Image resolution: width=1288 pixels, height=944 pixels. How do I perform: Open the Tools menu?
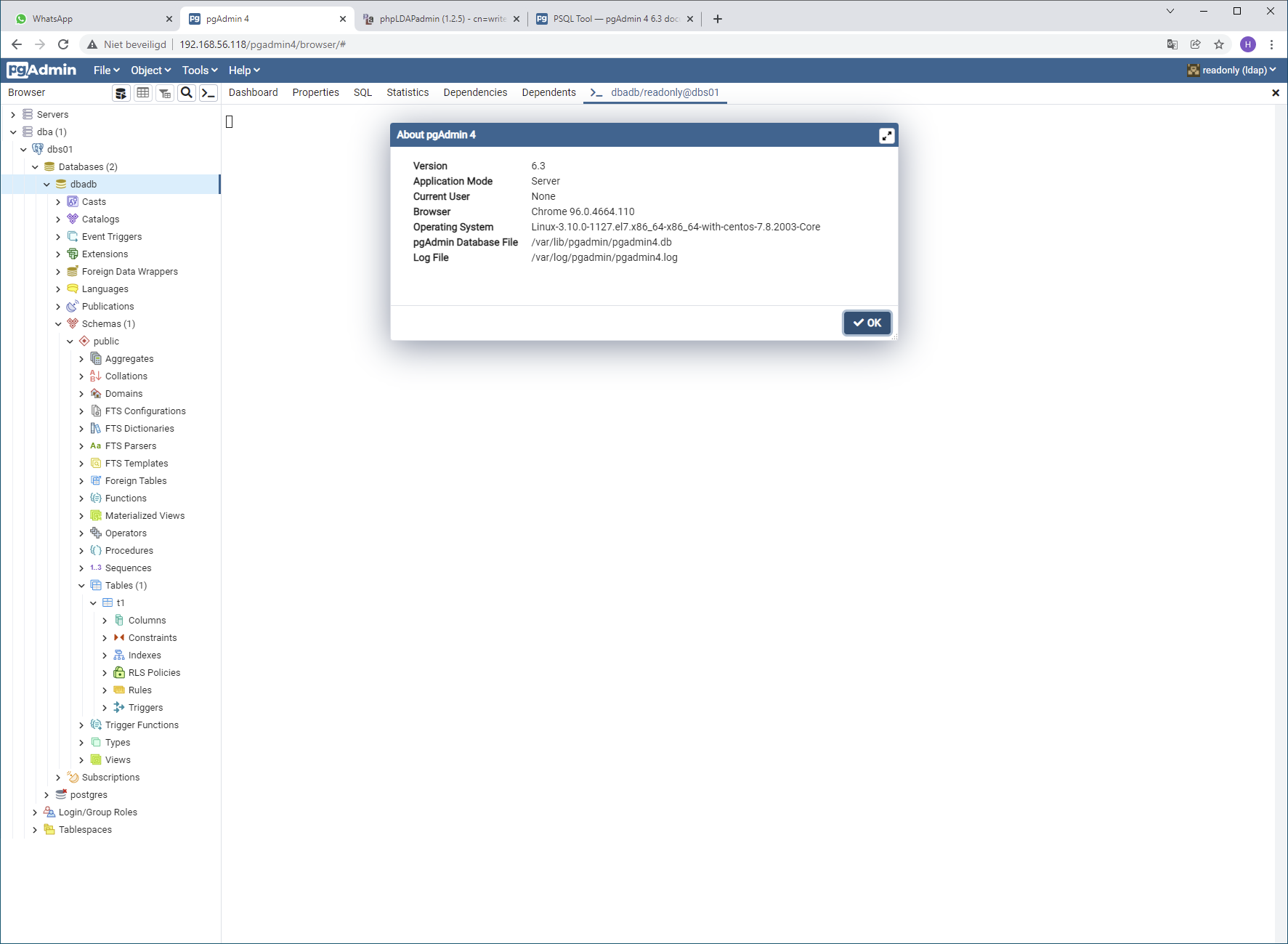tap(199, 70)
